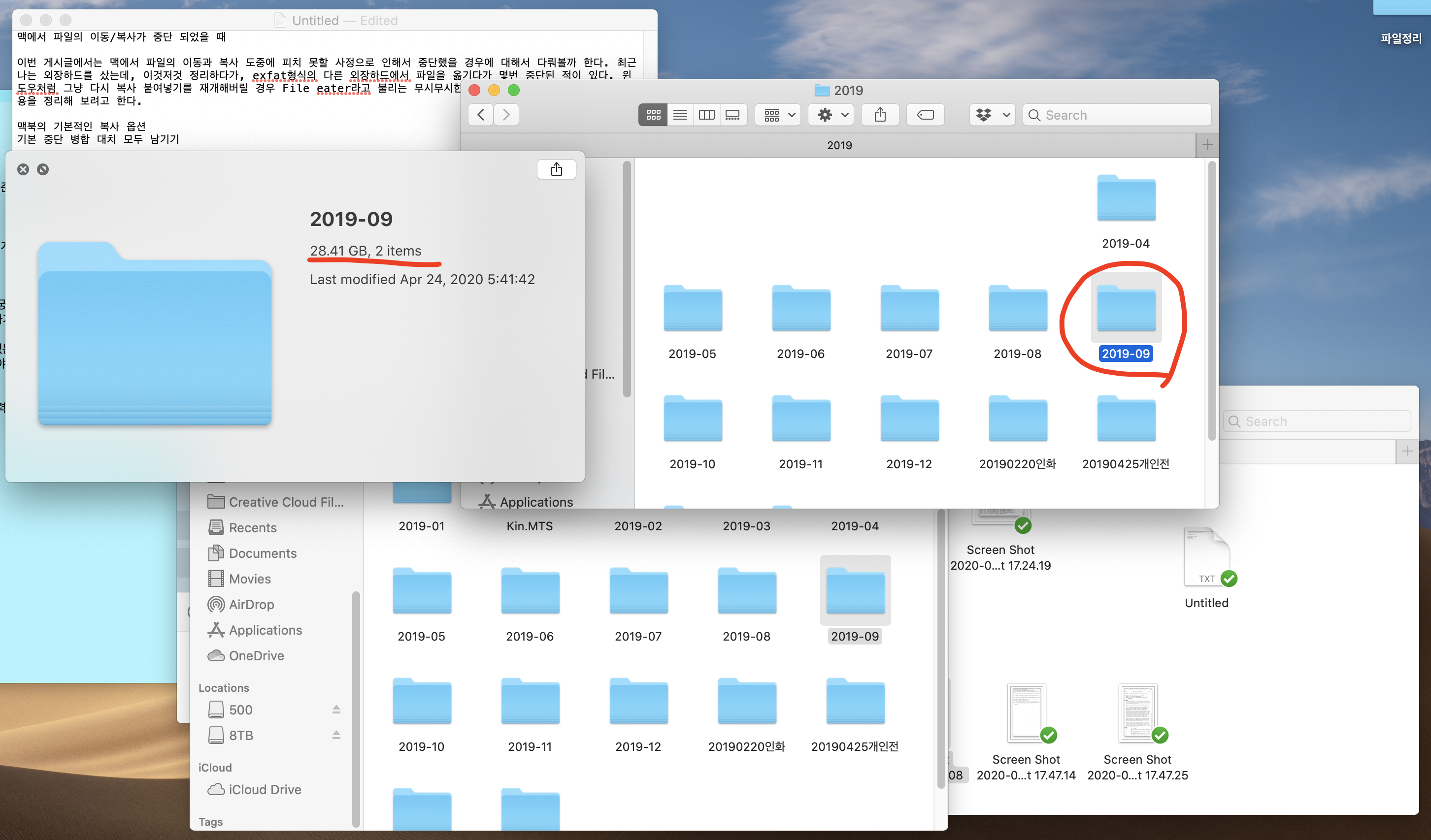Image resolution: width=1431 pixels, height=840 pixels.
Task: Click the Share toolbar button in 2019 window
Action: click(880, 115)
